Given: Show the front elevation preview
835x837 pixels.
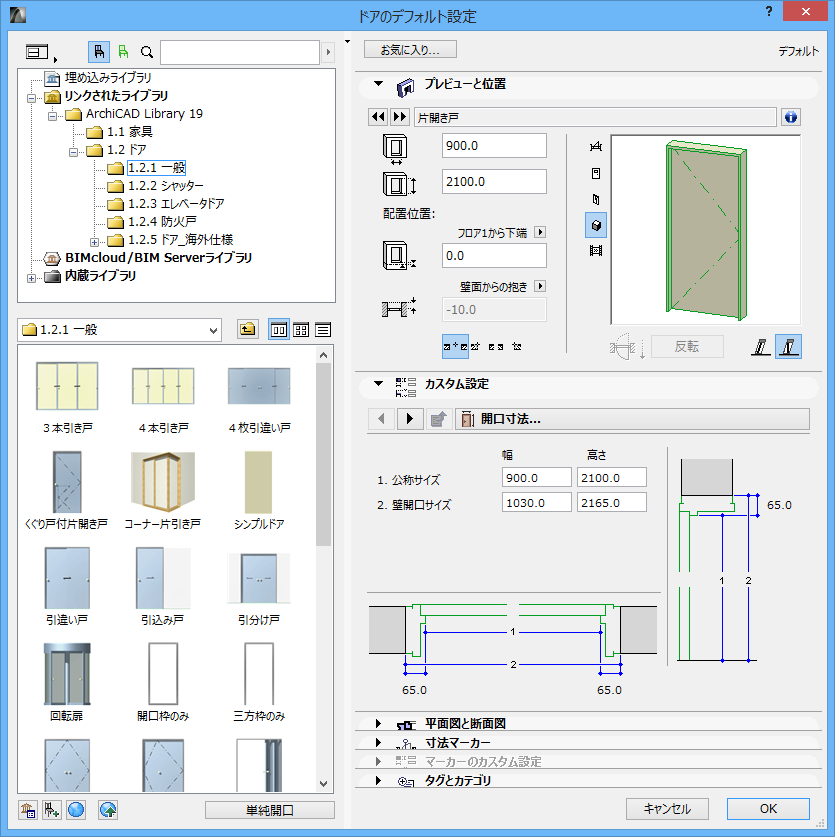Looking at the screenshot, I should [x=596, y=175].
